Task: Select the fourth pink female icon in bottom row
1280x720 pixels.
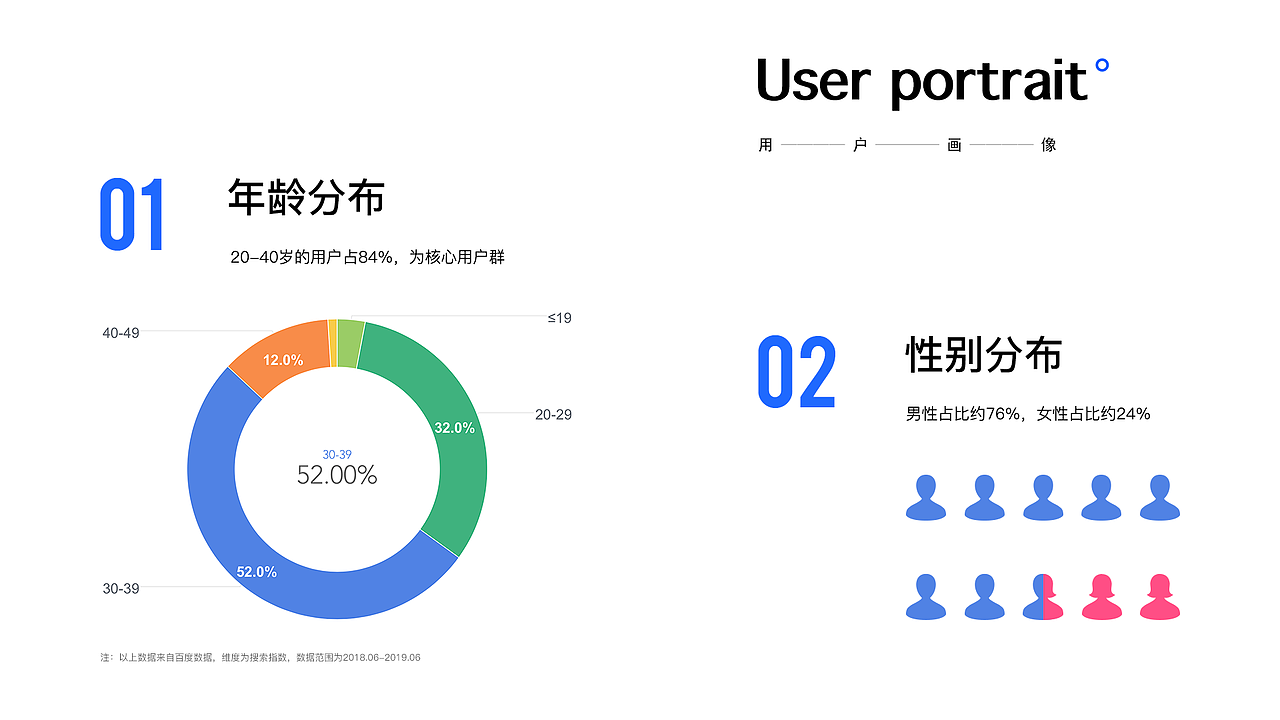Action: click(1100, 597)
